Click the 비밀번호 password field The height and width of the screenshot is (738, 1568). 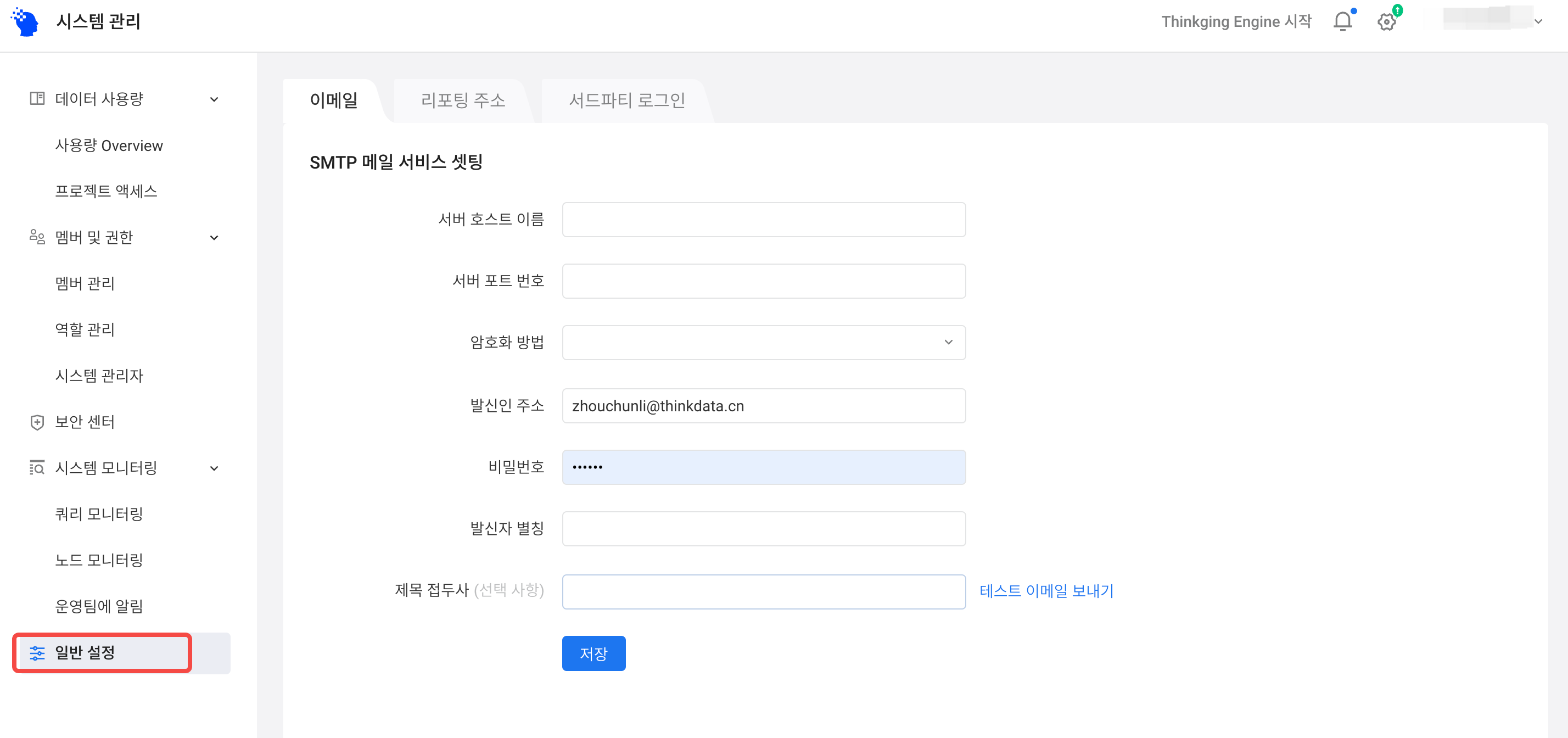pos(763,468)
